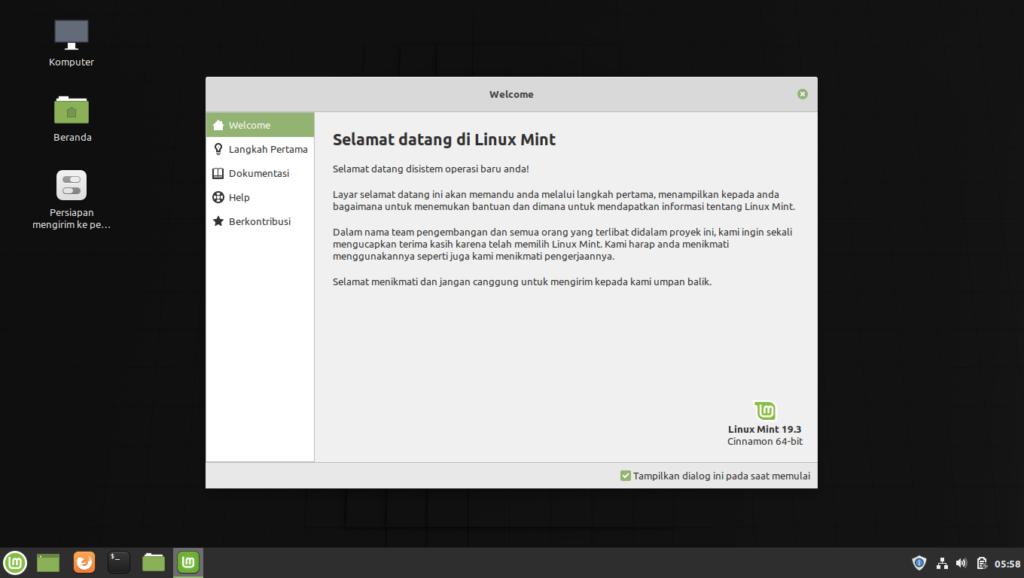
Task: Open the Dokumentasi sidebar page
Action: (x=260, y=173)
